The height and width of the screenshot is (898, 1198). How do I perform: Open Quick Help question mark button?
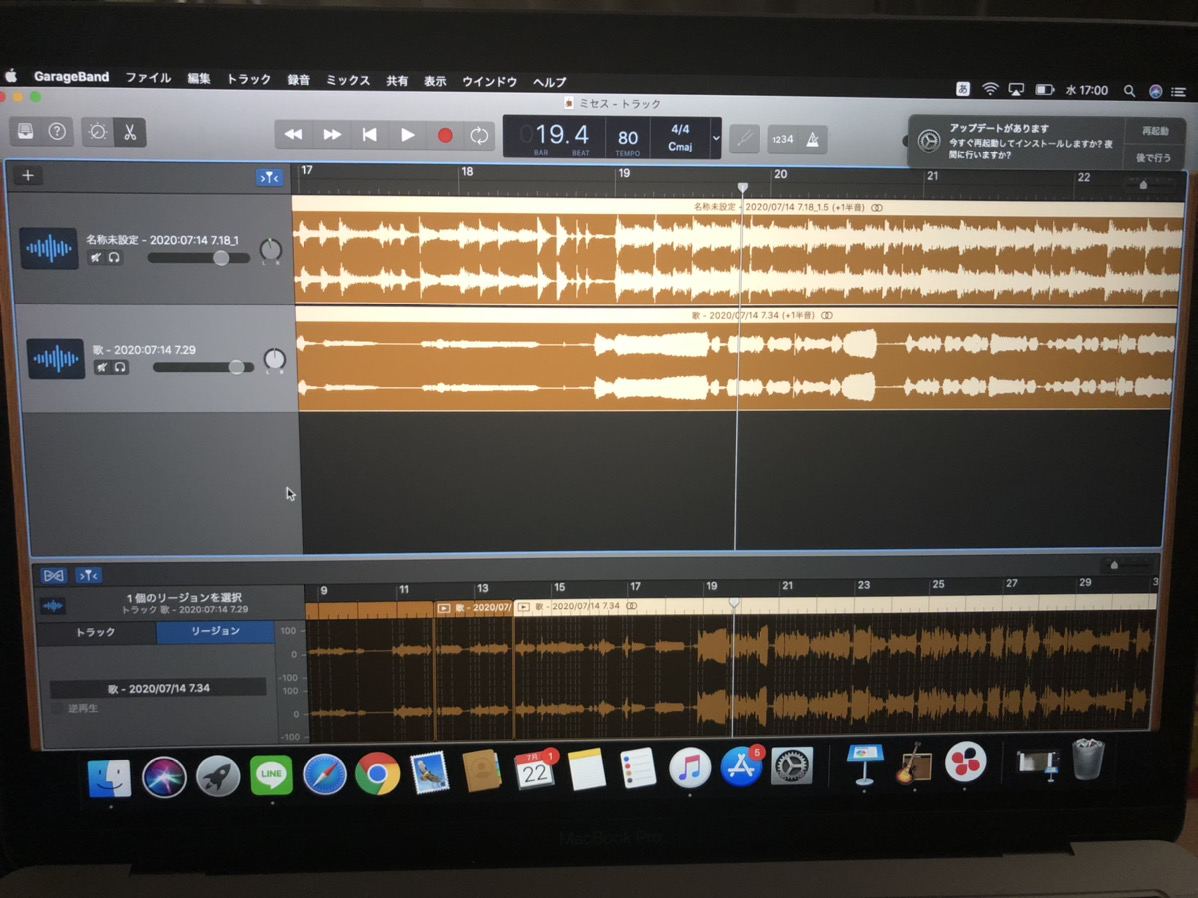(57, 131)
